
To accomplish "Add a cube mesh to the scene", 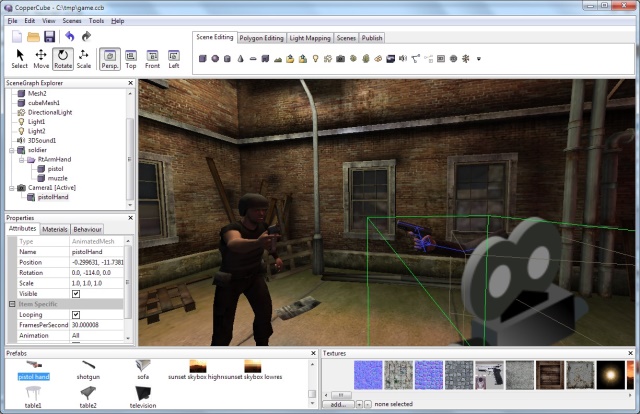I will pos(202,59).
